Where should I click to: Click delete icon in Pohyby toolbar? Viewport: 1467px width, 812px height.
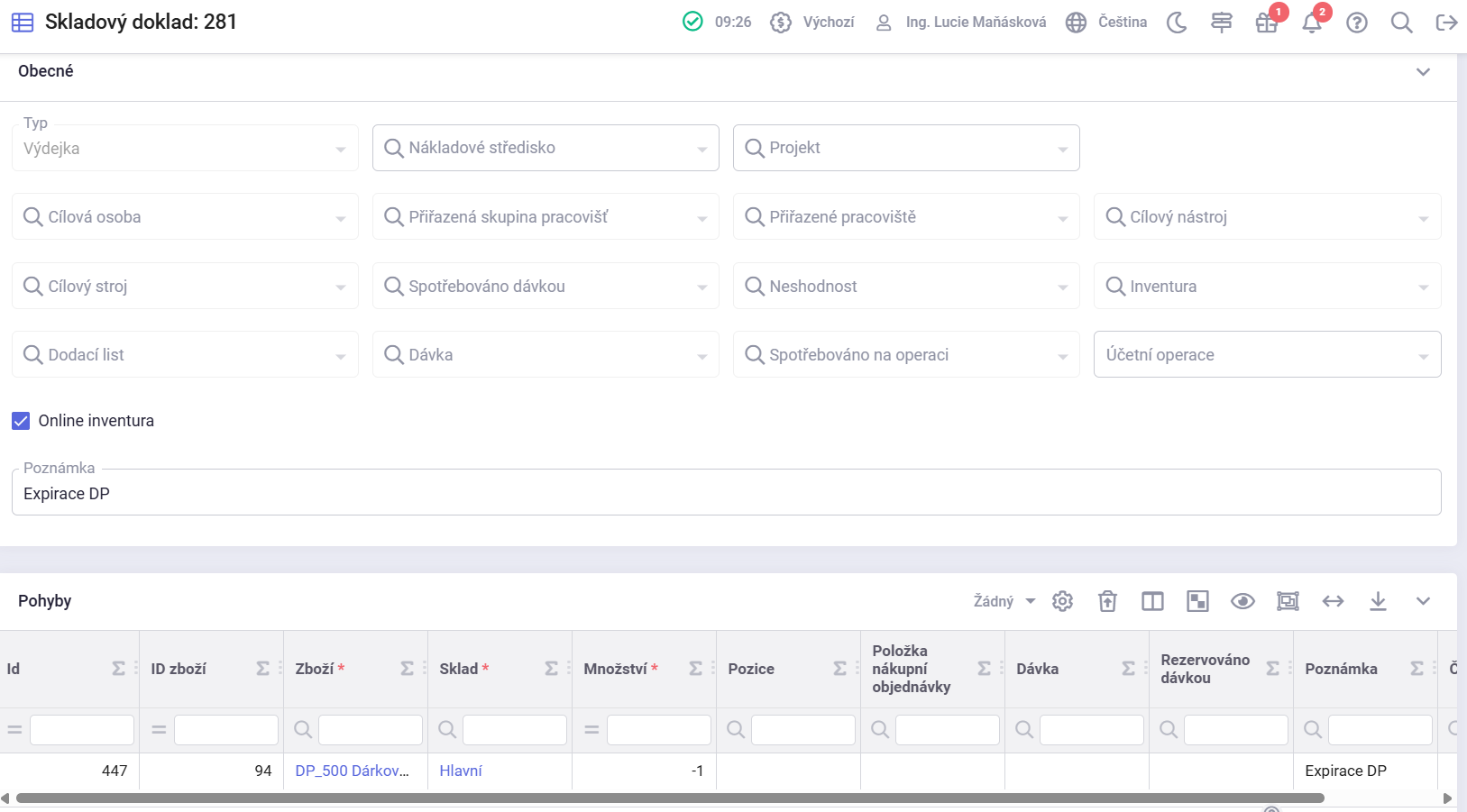1107,601
